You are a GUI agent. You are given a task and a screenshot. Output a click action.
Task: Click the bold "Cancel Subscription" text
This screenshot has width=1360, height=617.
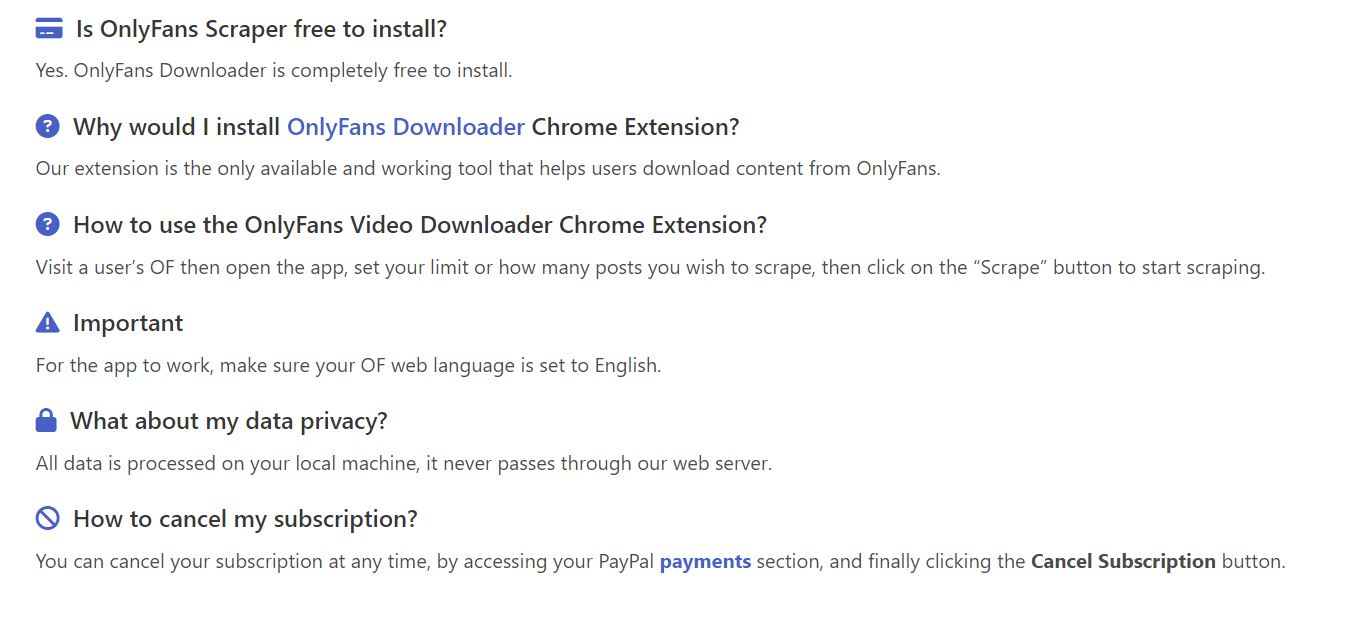(x=1123, y=561)
